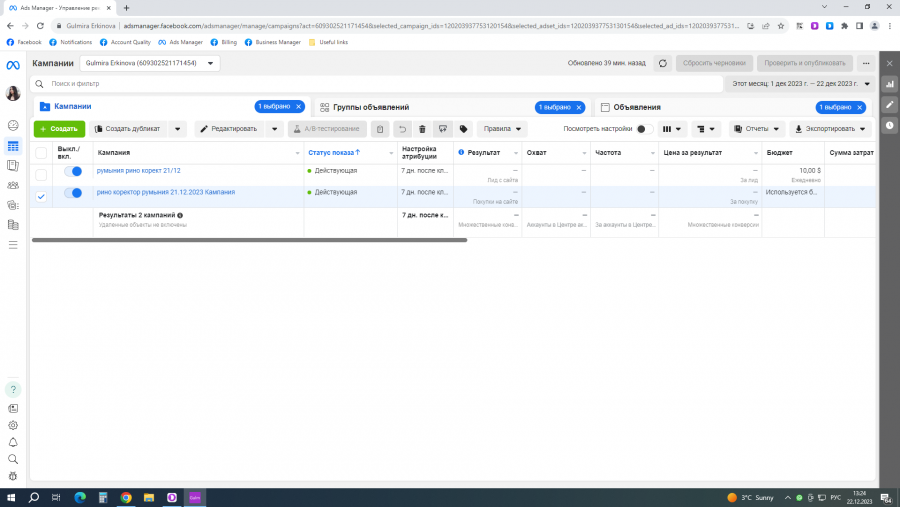Click the horizontal table scrollbar
This screenshot has width=900, height=507.
click(250, 240)
